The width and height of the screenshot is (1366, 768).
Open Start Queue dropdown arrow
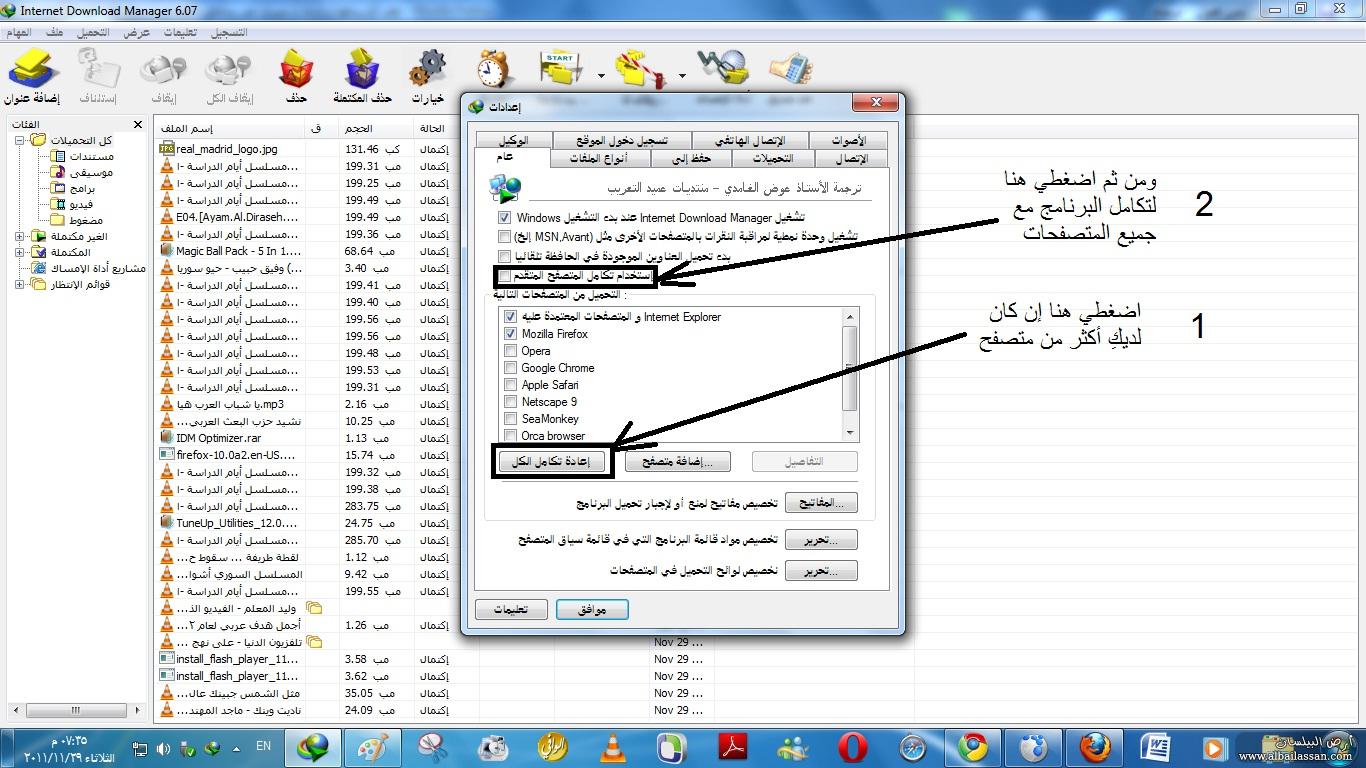(x=601, y=75)
